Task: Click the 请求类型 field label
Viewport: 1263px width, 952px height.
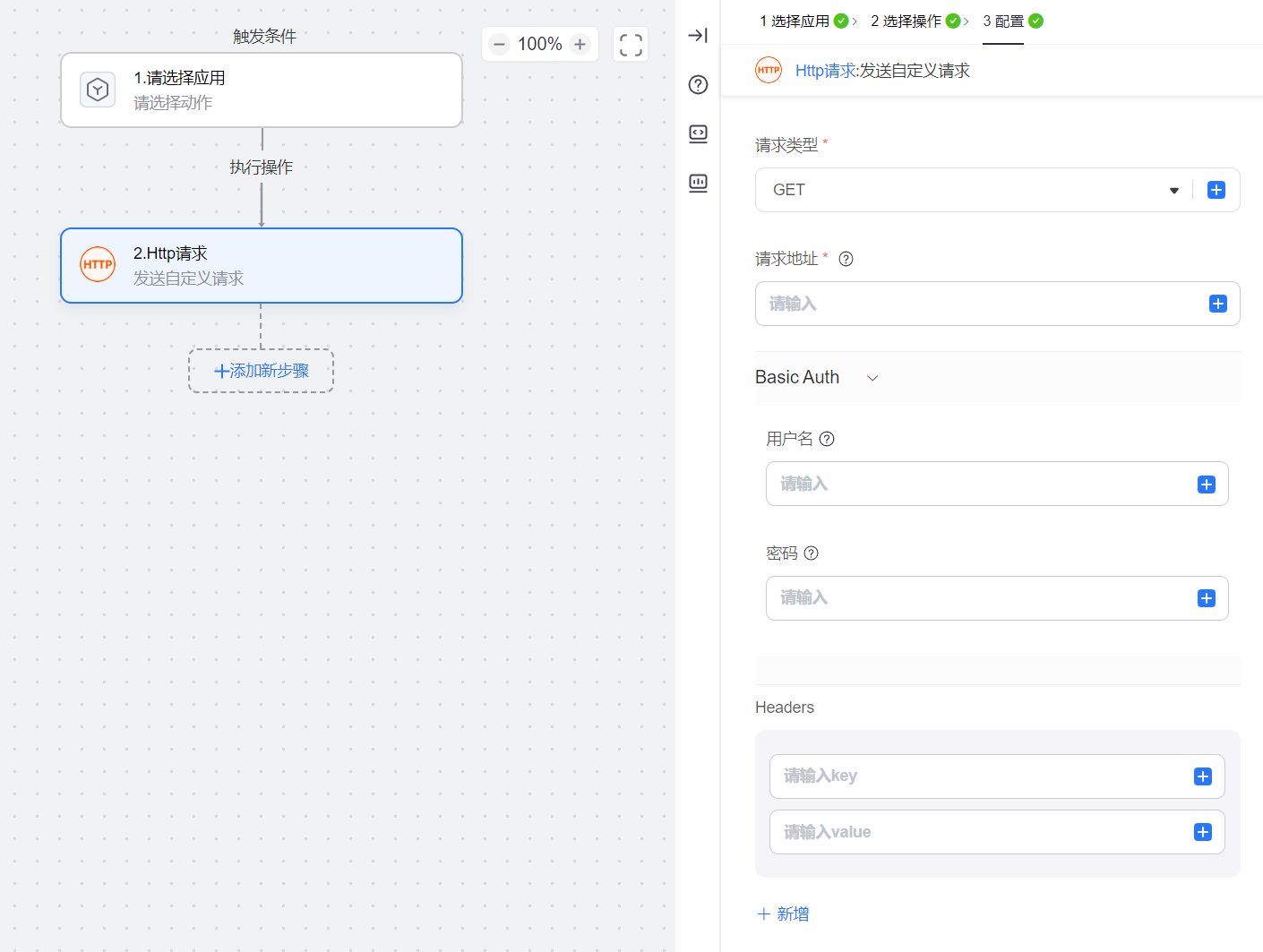Action: [x=786, y=145]
